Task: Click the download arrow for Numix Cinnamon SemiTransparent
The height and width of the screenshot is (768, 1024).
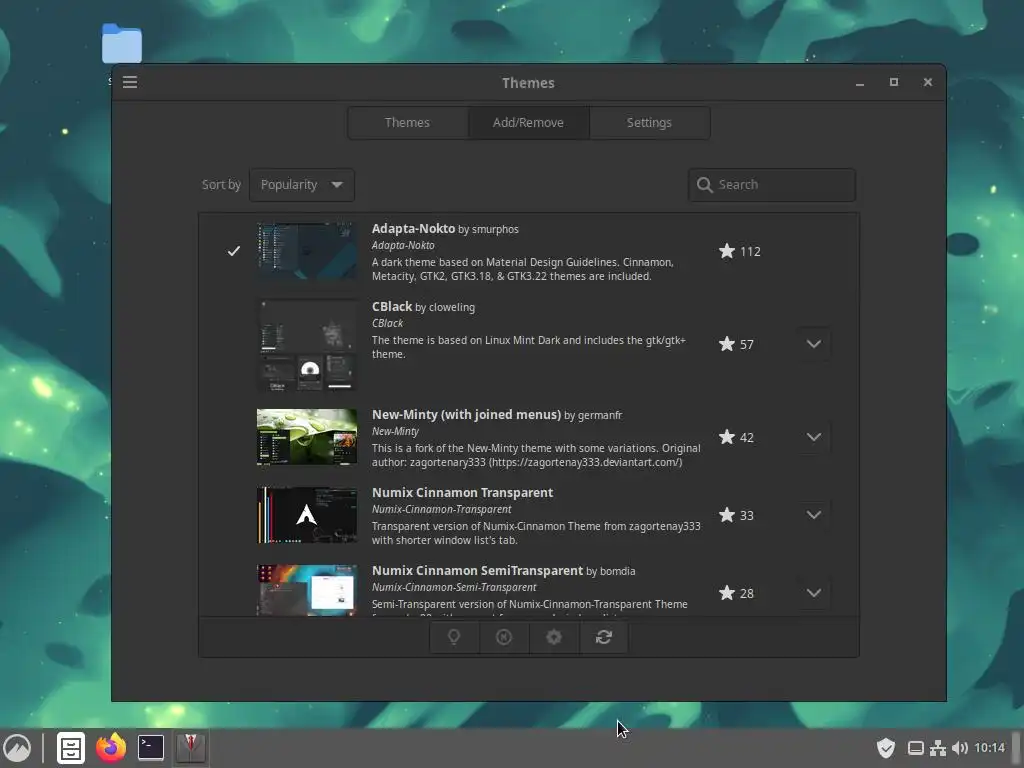Action: pos(814,593)
